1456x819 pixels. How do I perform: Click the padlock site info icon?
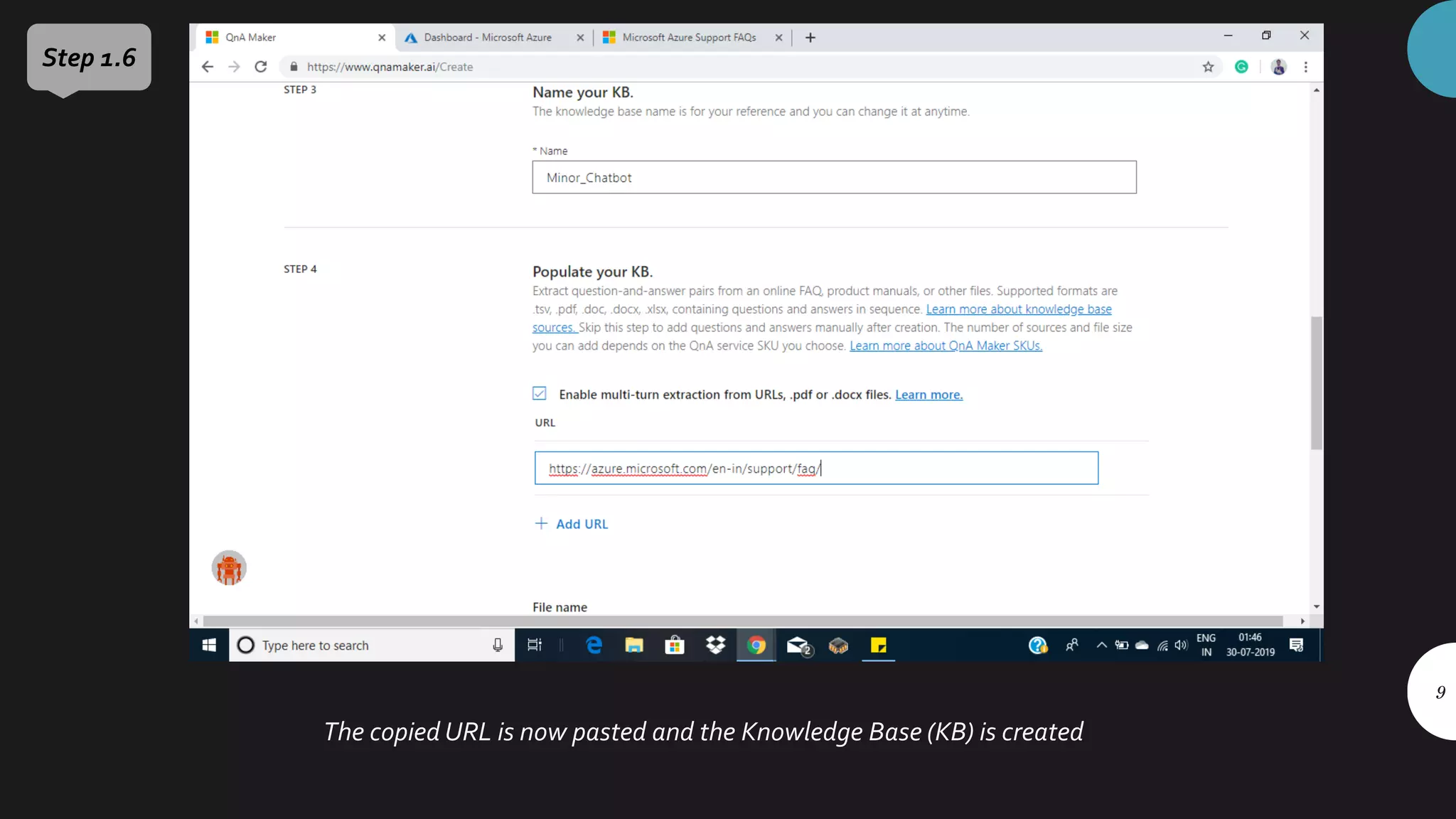pos(294,67)
